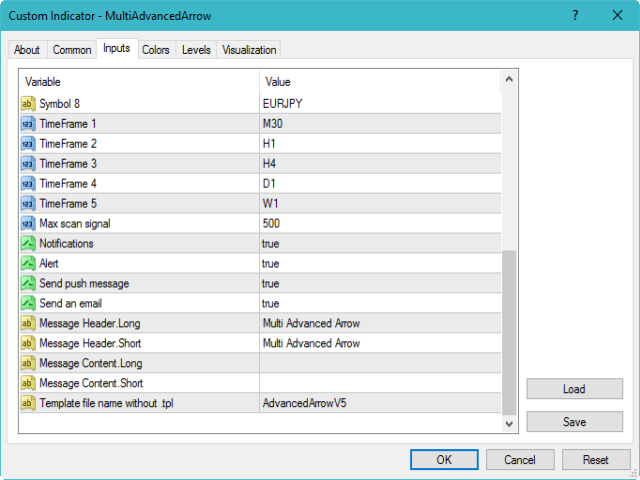
Task: Open the Visualization tab
Action: point(249,50)
